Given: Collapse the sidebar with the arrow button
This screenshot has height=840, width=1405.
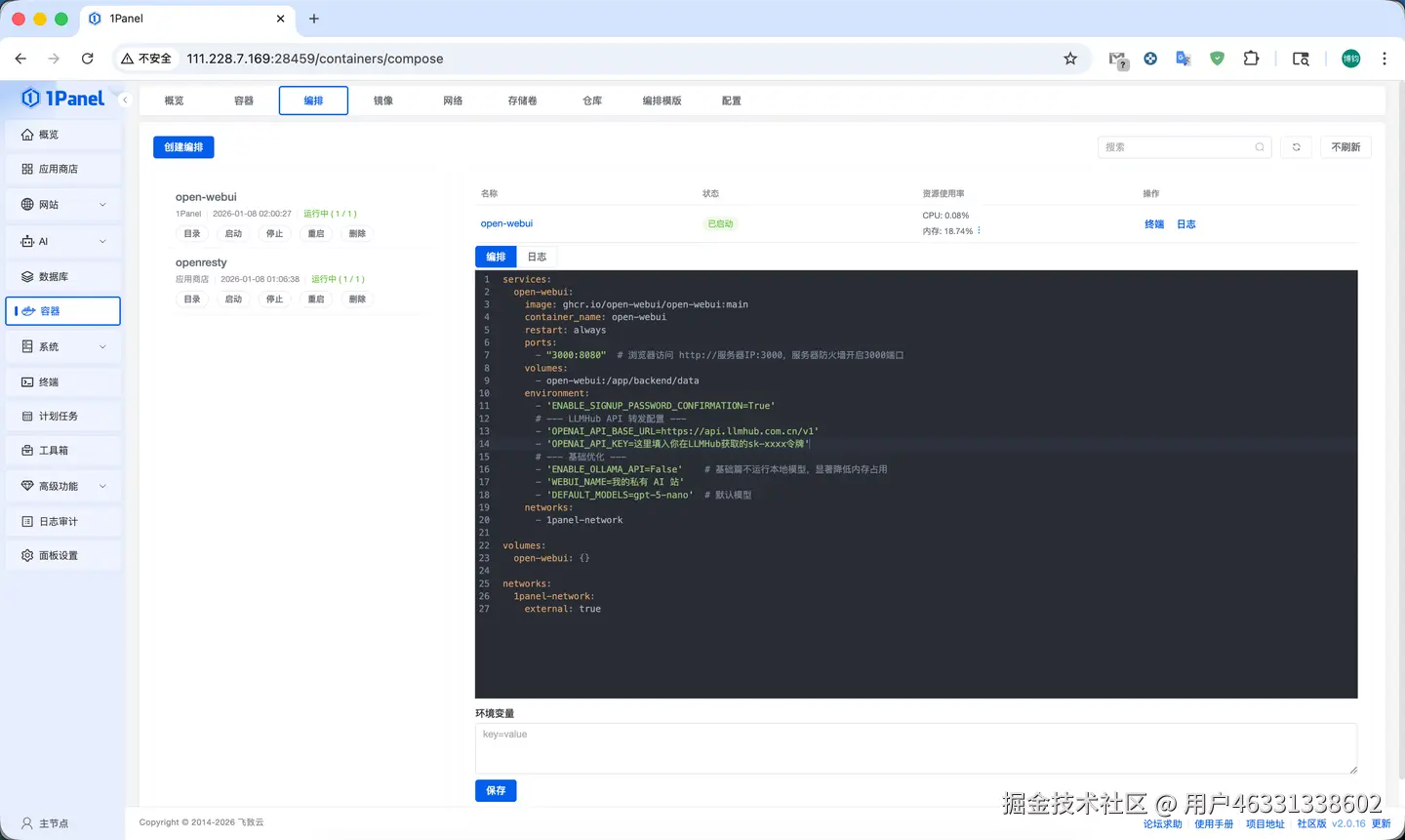Looking at the screenshot, I should [125, 100].
